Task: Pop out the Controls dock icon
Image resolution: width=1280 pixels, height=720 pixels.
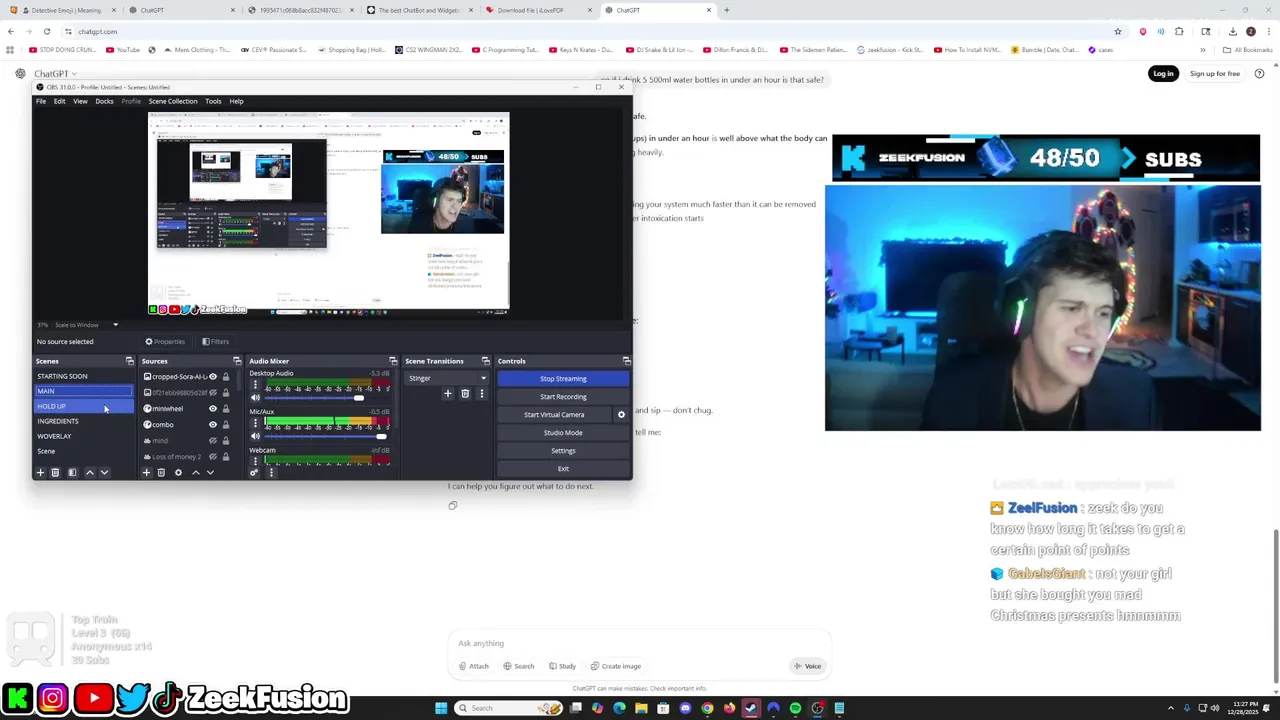Action: click(x=627, y=361)
